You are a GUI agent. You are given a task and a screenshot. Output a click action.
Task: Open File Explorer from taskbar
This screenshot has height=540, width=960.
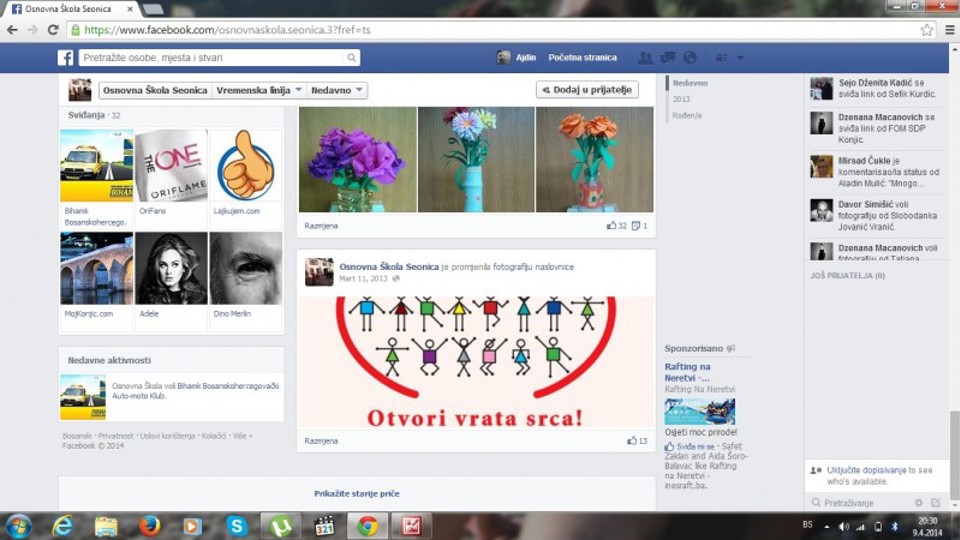106,526
